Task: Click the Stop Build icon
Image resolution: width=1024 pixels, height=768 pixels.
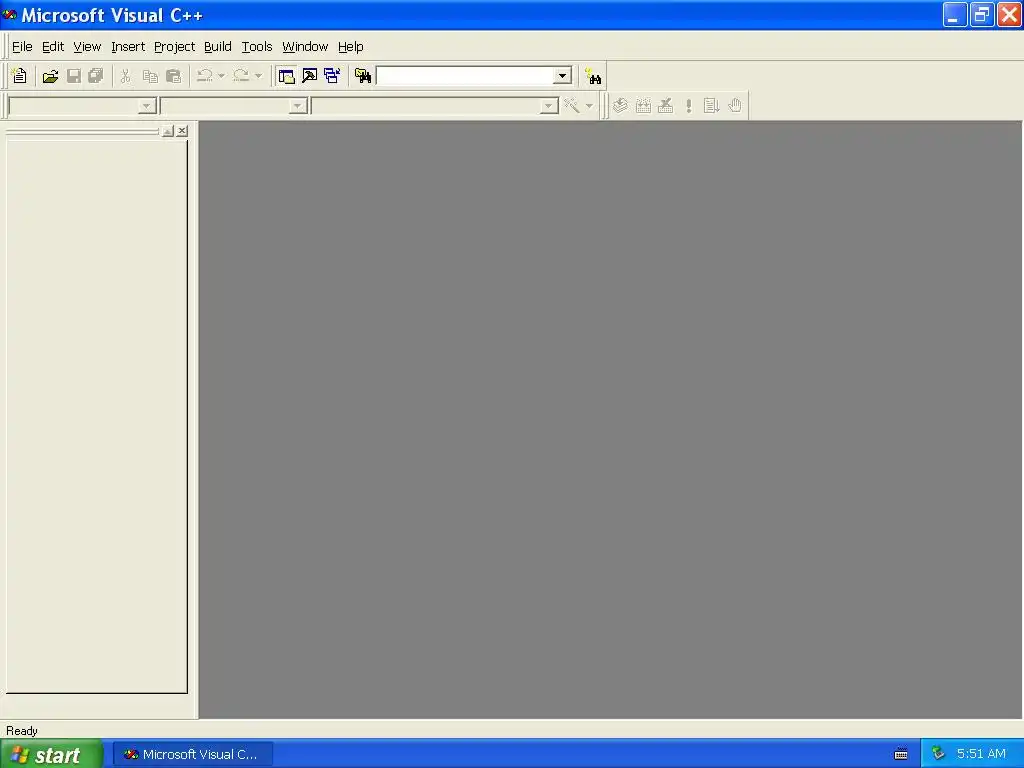Action: coord(666,105)
